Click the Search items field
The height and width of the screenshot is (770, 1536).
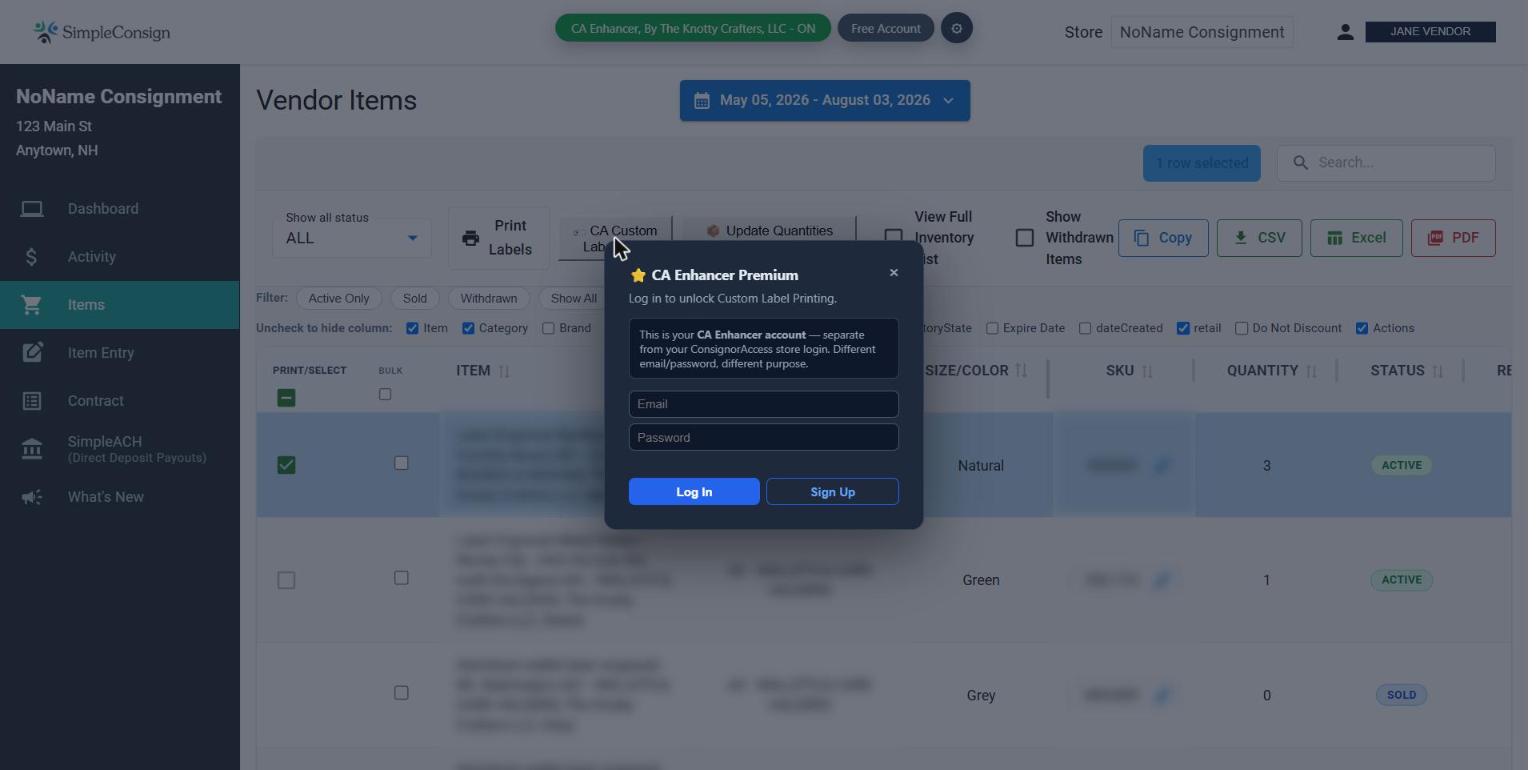click(1386, 163)
